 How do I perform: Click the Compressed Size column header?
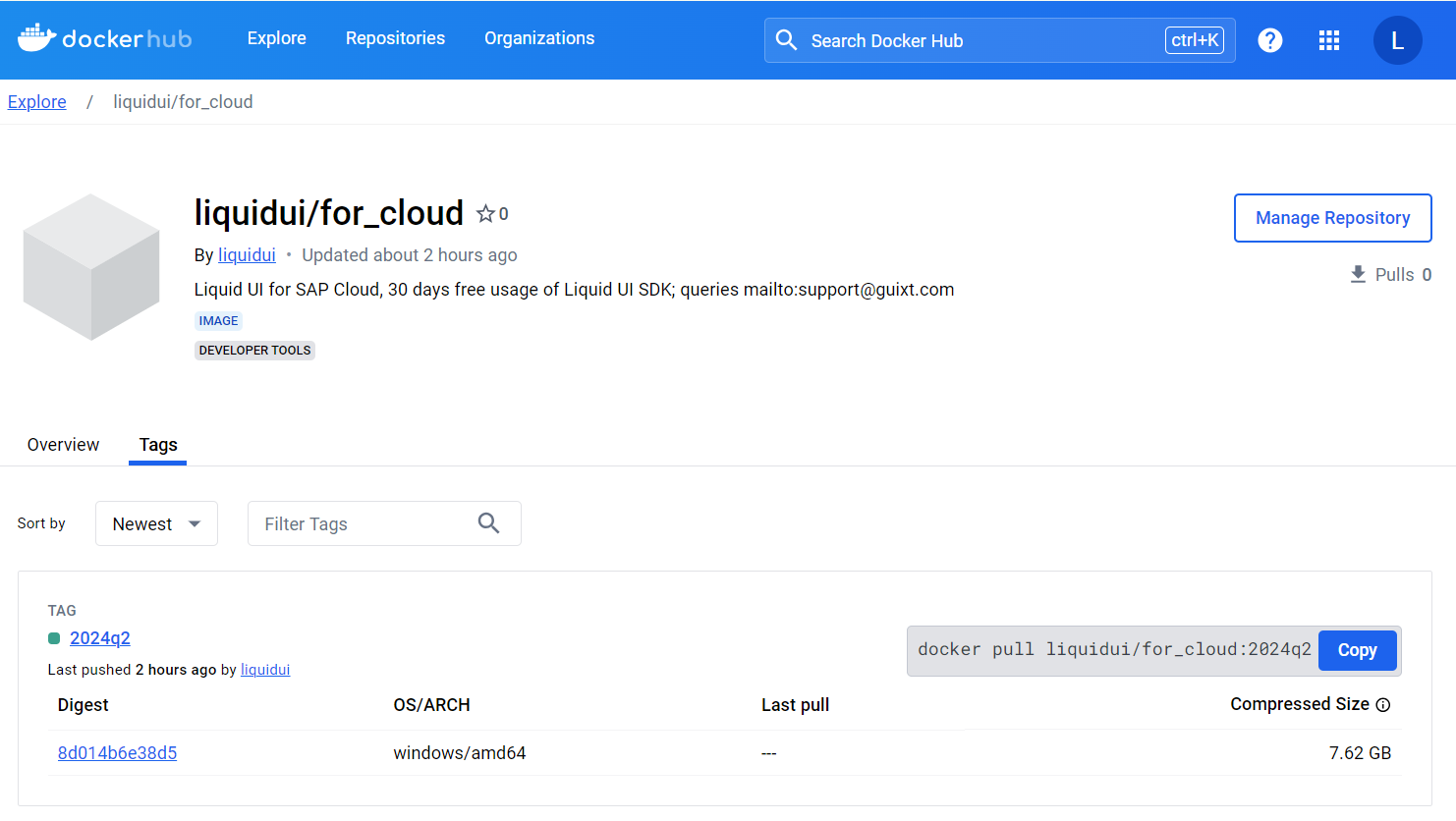click(1300, 704)
